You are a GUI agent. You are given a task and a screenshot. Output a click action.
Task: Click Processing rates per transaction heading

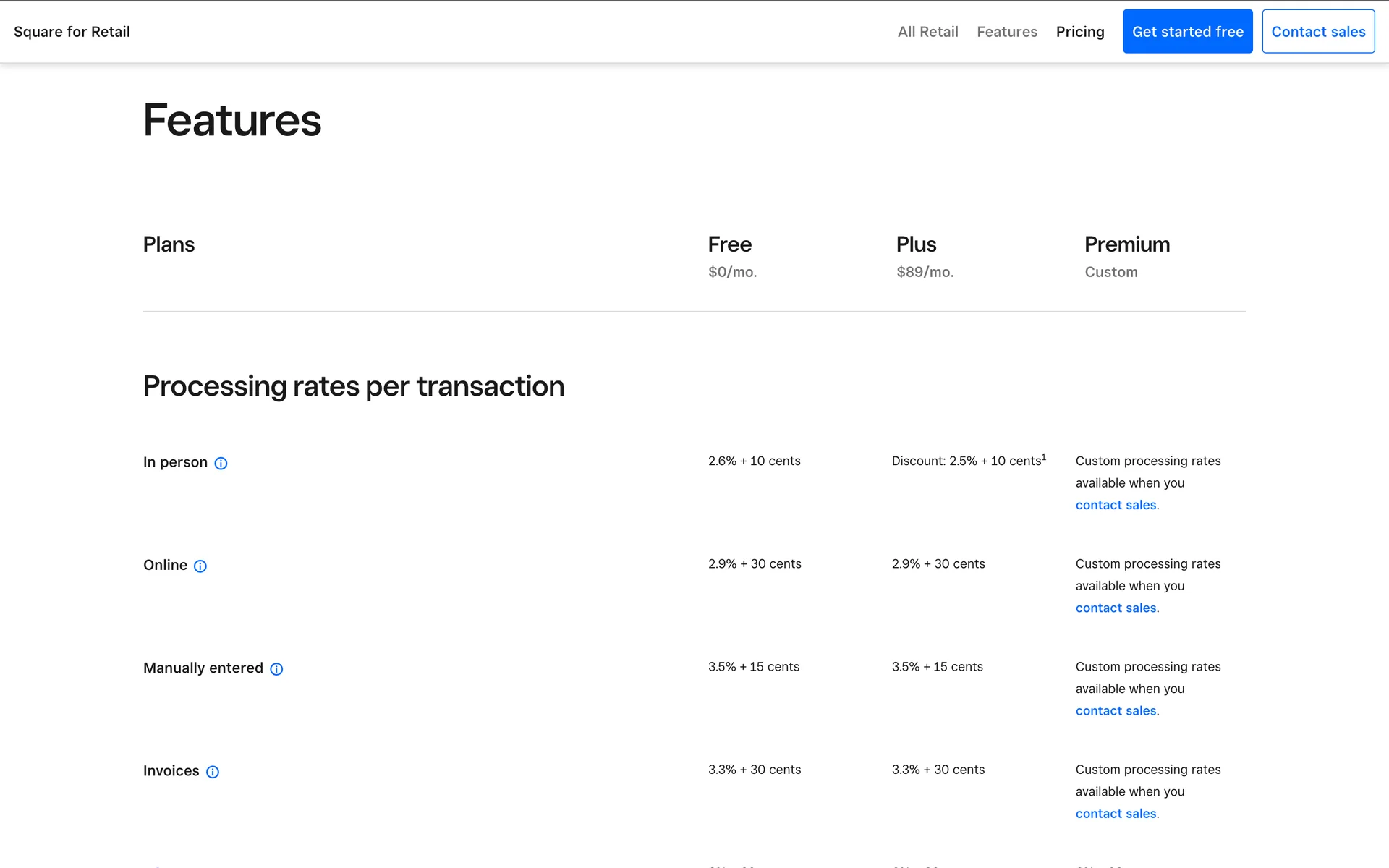pyautogui.click(x=353, y=386)
